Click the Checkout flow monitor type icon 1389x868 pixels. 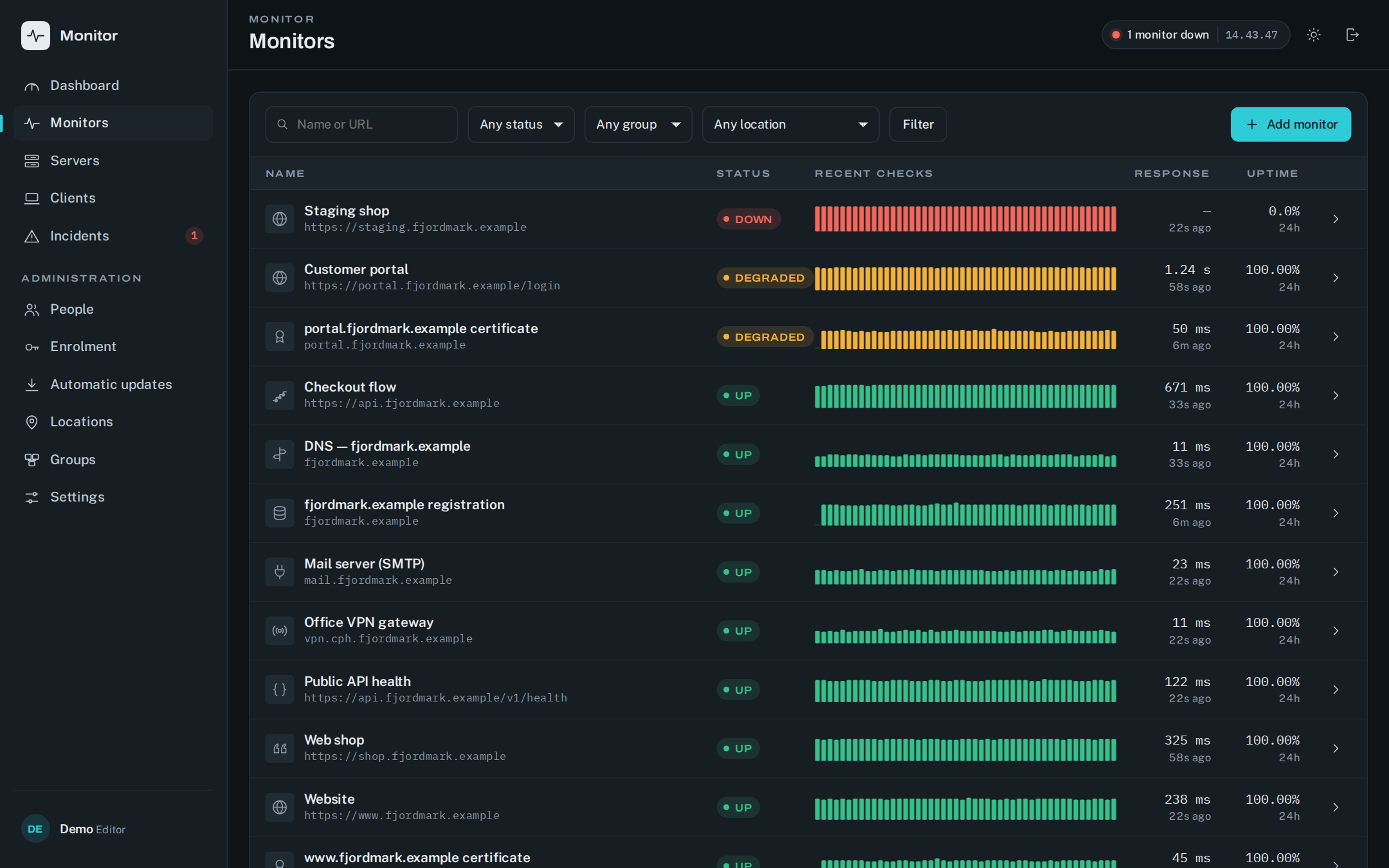click(280, 395)
